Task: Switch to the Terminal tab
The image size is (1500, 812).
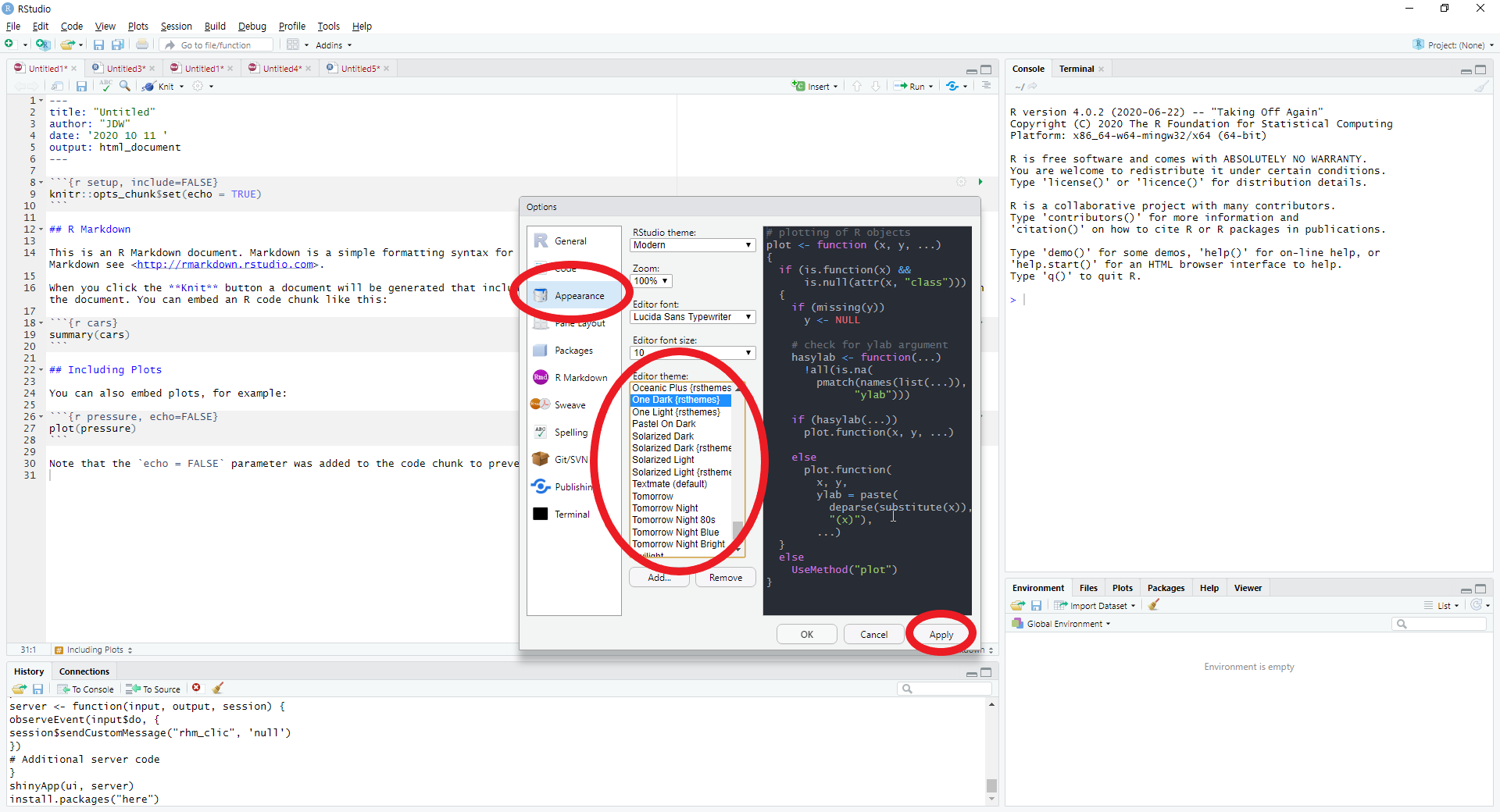Action: pos(1077,69)
